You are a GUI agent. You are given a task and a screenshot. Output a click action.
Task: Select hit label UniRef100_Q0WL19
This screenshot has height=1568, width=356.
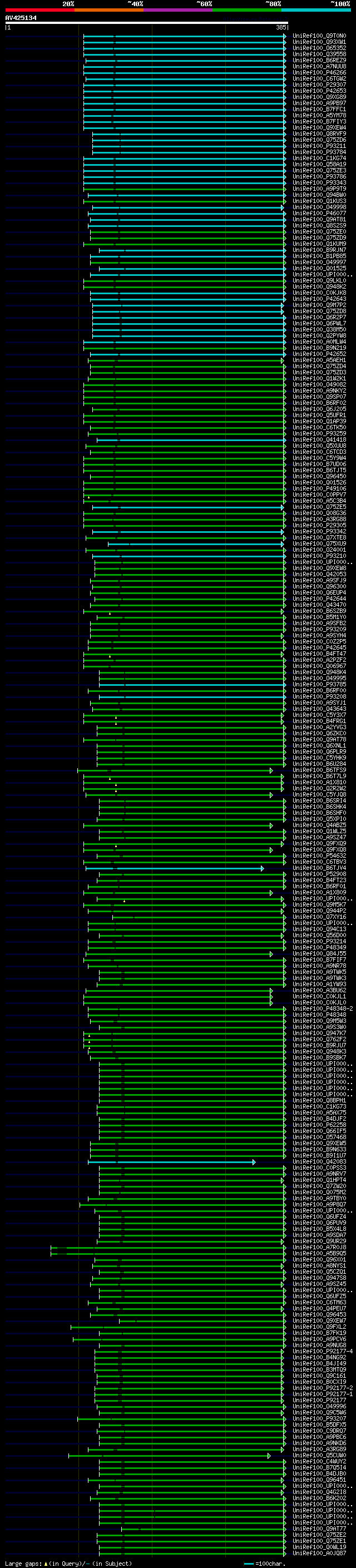[319, 1547]
